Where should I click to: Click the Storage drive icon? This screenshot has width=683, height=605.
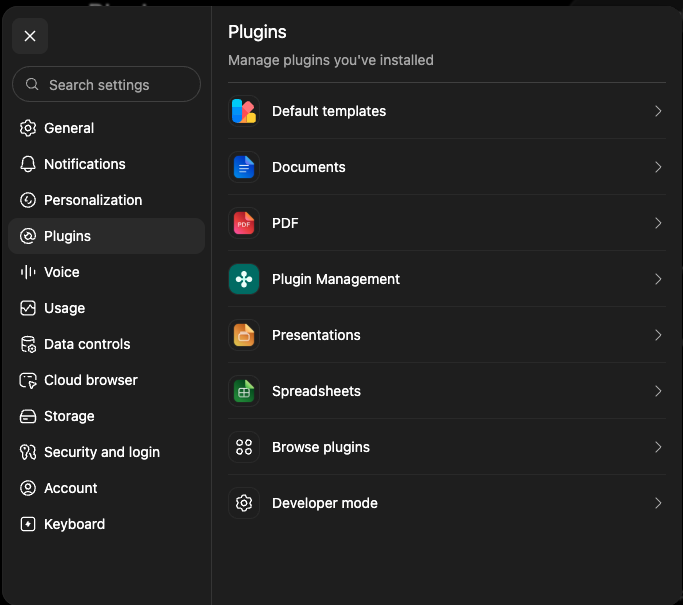click(28, 416)
